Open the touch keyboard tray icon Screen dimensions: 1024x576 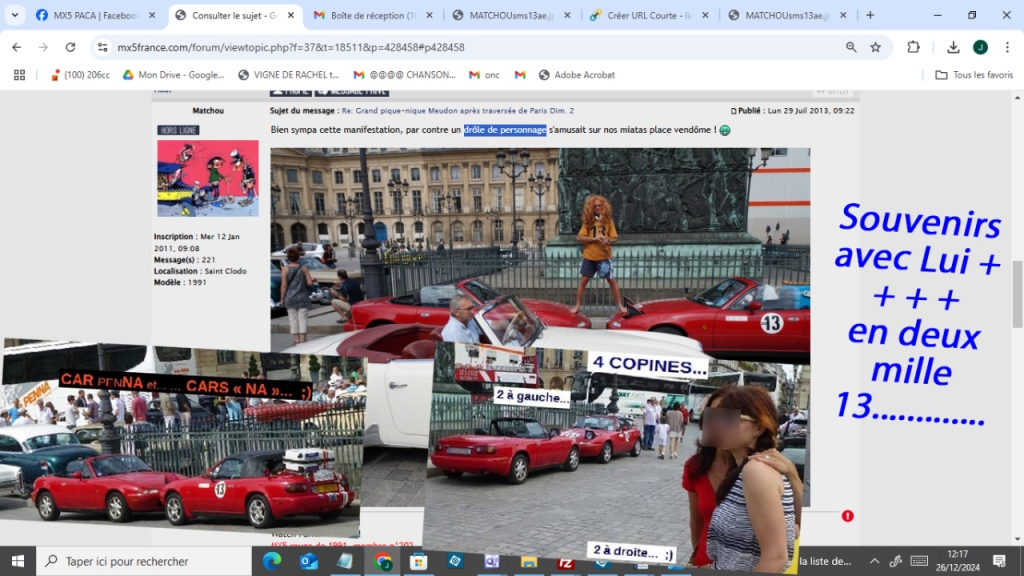[919, 561]
